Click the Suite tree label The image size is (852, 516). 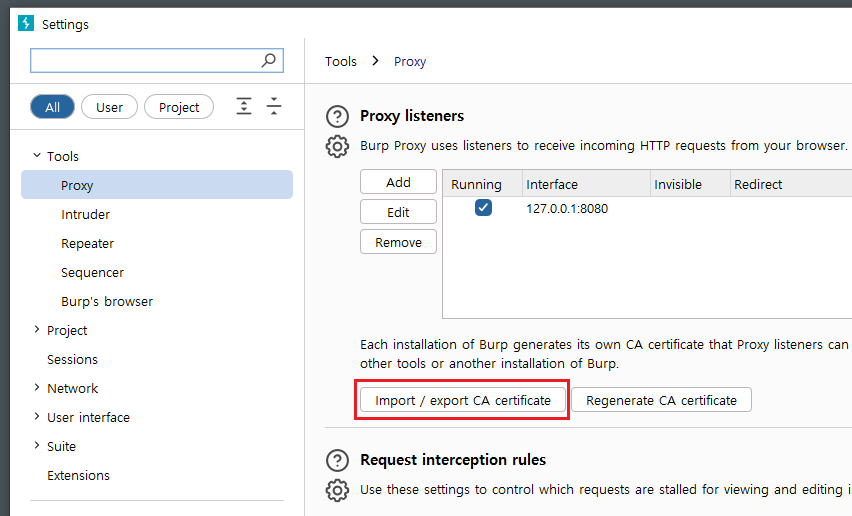61,446
